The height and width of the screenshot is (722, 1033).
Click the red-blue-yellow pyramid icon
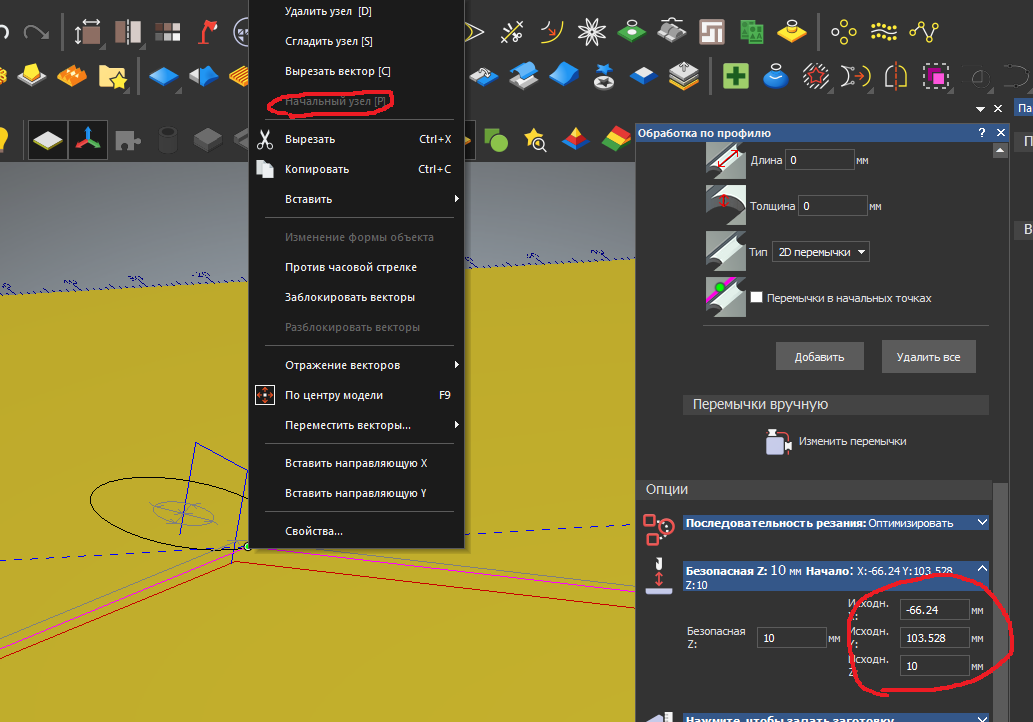(575, 139)
